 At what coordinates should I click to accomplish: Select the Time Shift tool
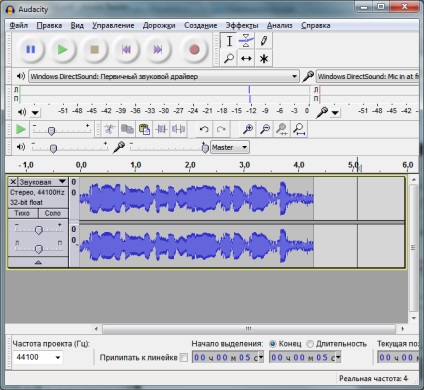pyautogui.click(x=246, y=58)
